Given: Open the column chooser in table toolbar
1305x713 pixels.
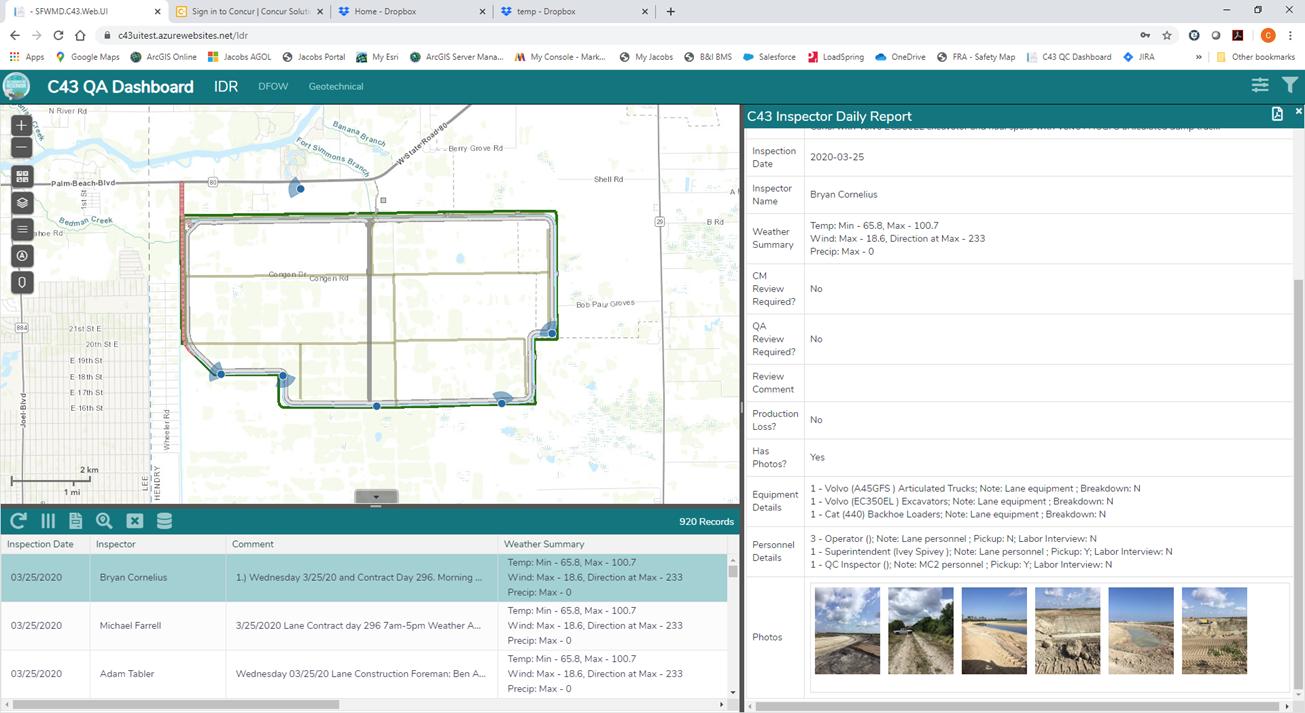Looking at the screenshot, I should click(47, 521).
